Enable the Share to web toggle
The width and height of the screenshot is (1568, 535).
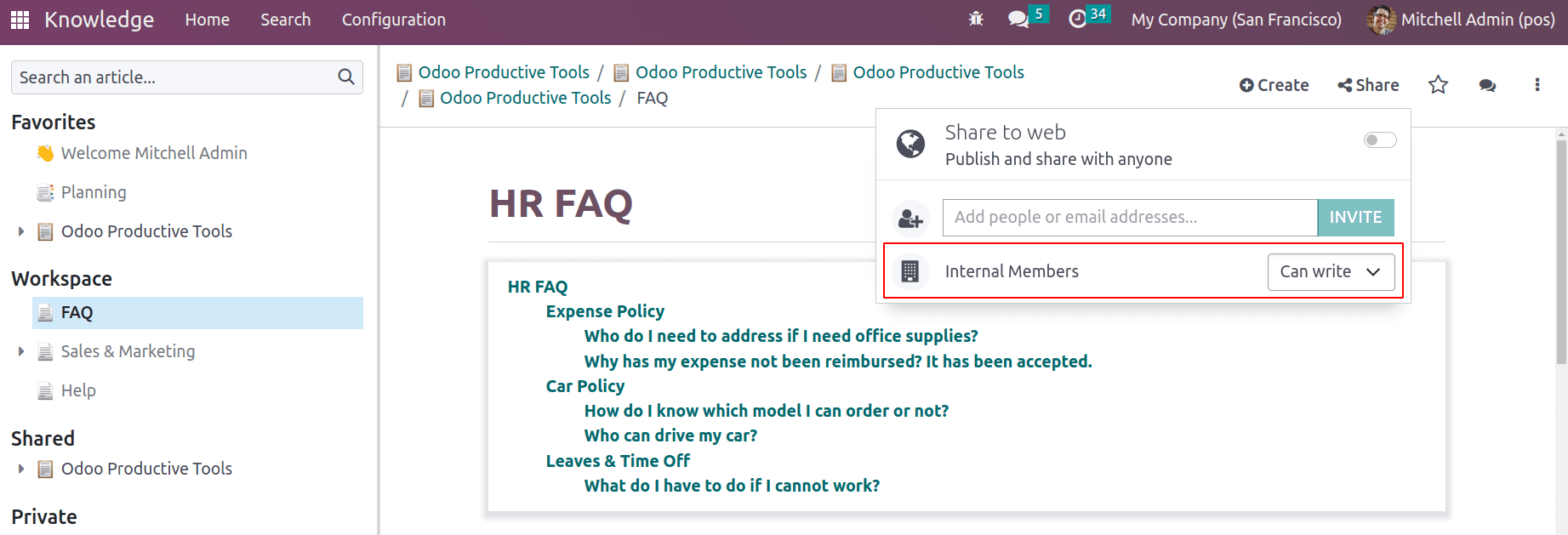[x=1380, y=139]
